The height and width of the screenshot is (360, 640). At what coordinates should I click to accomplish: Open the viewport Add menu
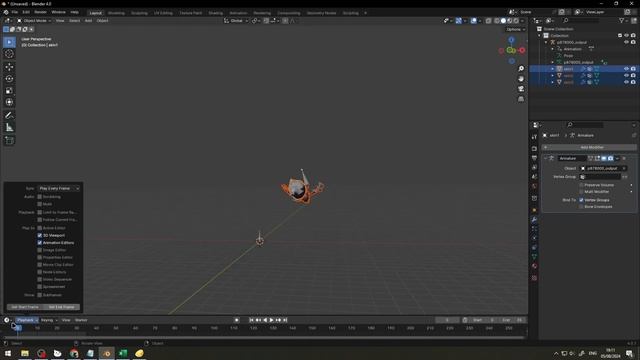pos(88,21)
